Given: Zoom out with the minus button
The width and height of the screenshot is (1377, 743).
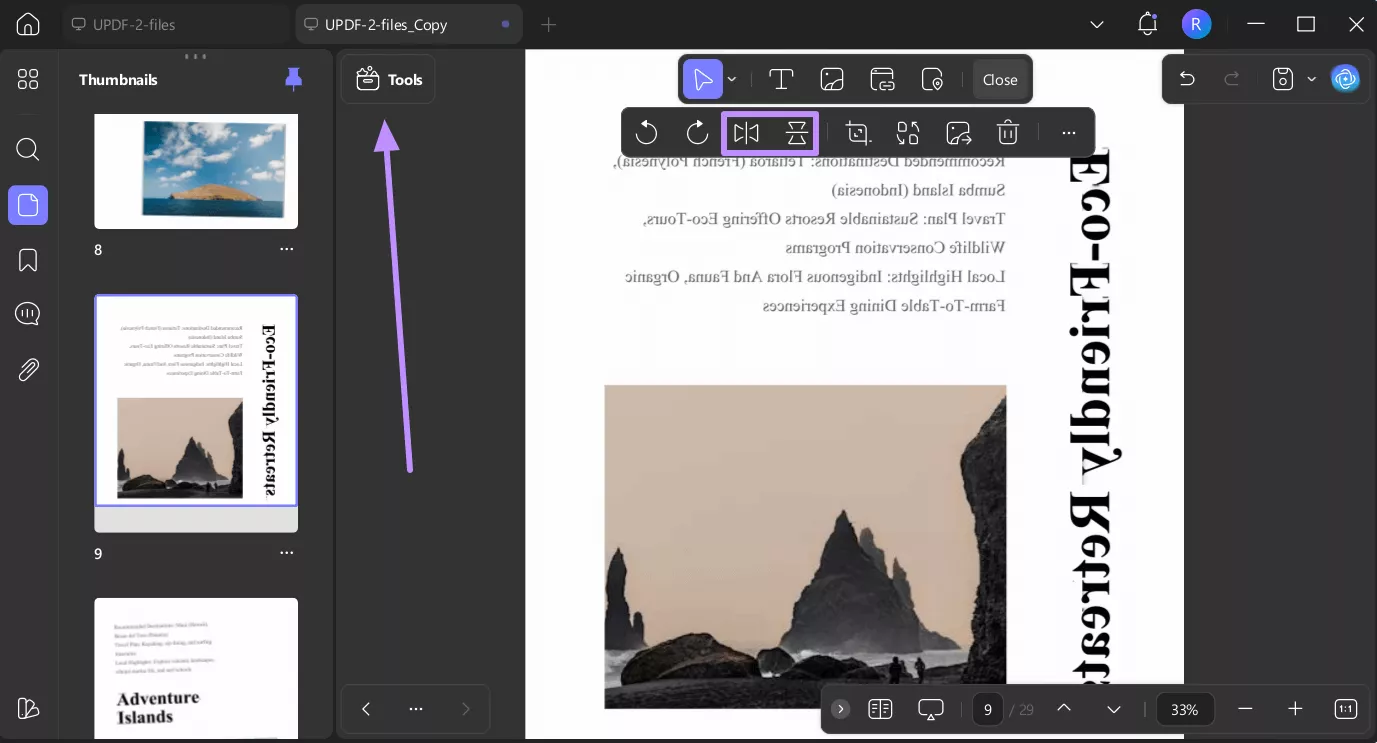Looking at the screenshot, I should [1245, 709].
